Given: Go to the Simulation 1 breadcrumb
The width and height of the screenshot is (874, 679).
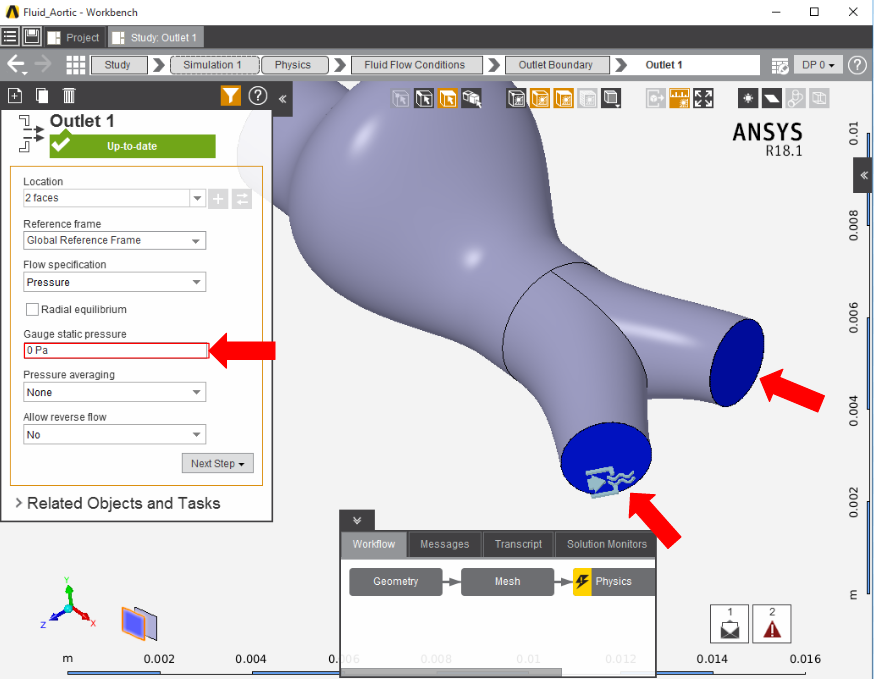Looking at the screenshot, I should [x=215, y=65].
